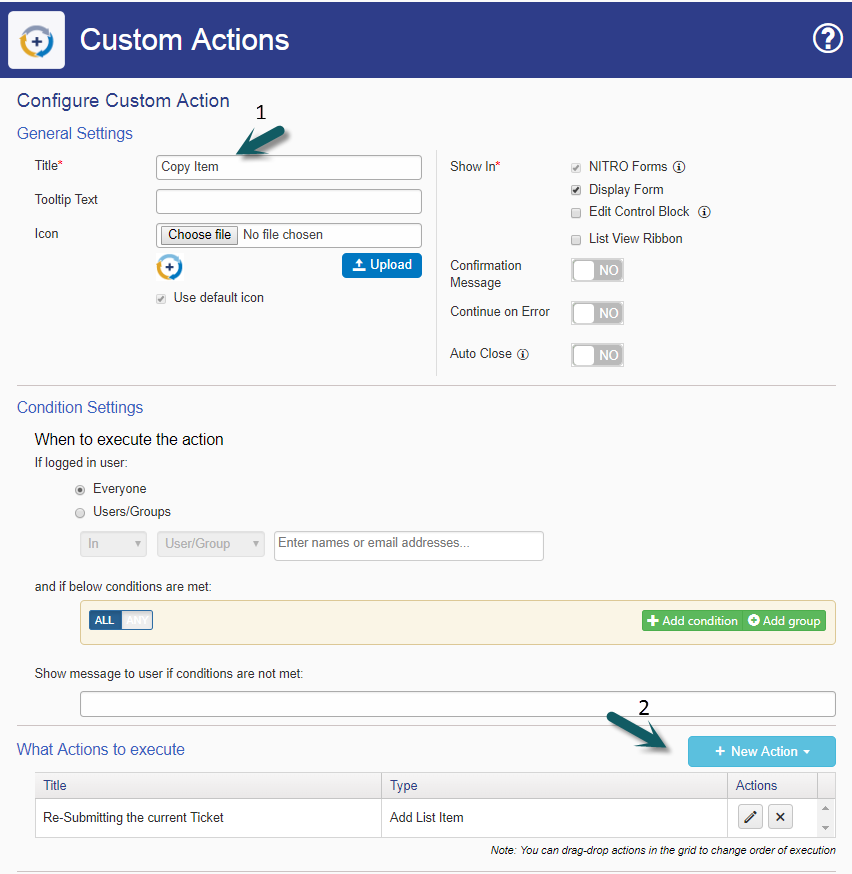Open the help question mark icon
Screen dimensions: 852x874
828,39
